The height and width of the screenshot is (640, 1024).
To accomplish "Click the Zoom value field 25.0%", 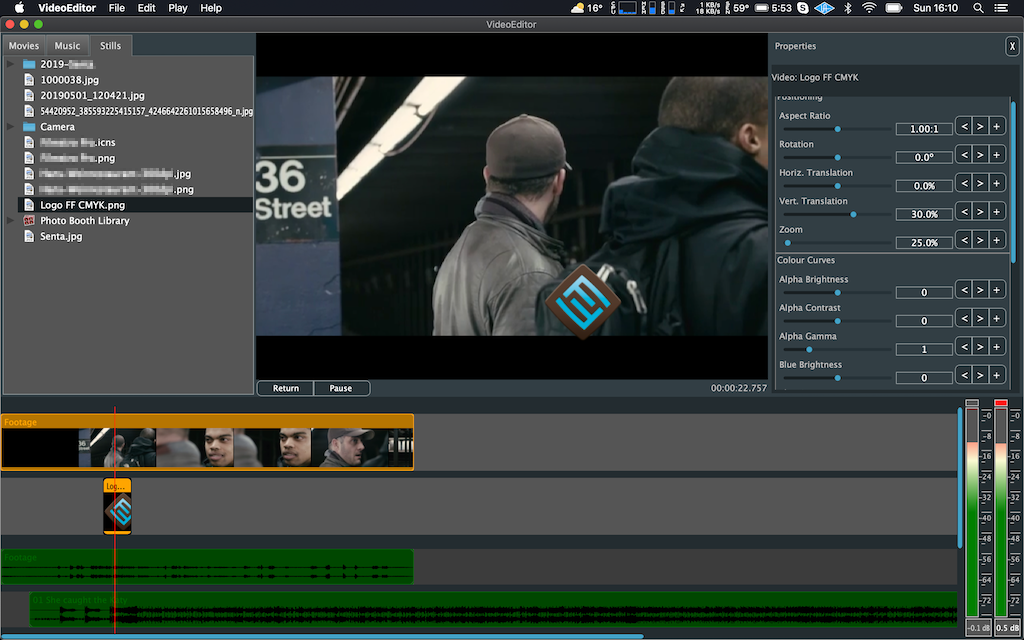I will [923, 242].
